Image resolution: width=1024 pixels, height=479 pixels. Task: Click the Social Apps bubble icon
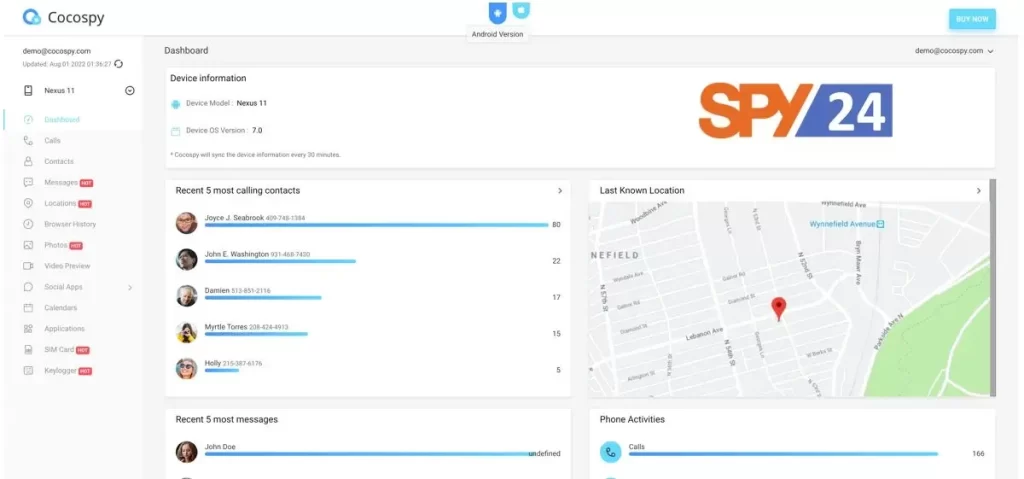(28, 287)
